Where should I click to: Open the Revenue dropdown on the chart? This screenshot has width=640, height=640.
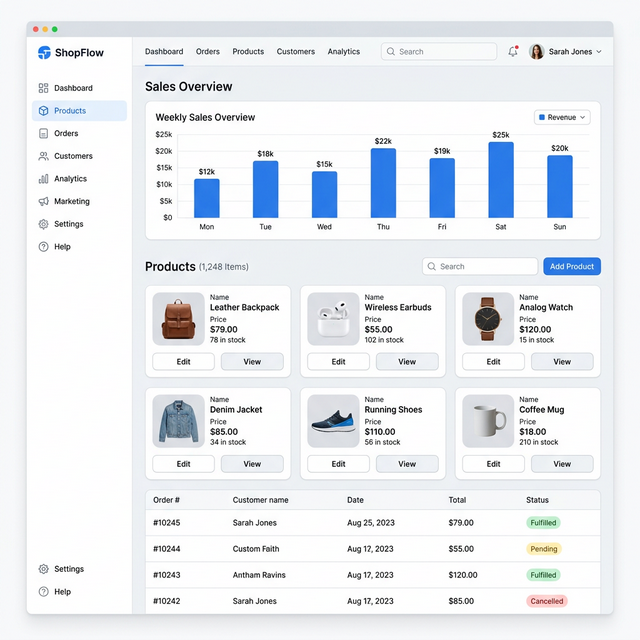pos(562,117)
